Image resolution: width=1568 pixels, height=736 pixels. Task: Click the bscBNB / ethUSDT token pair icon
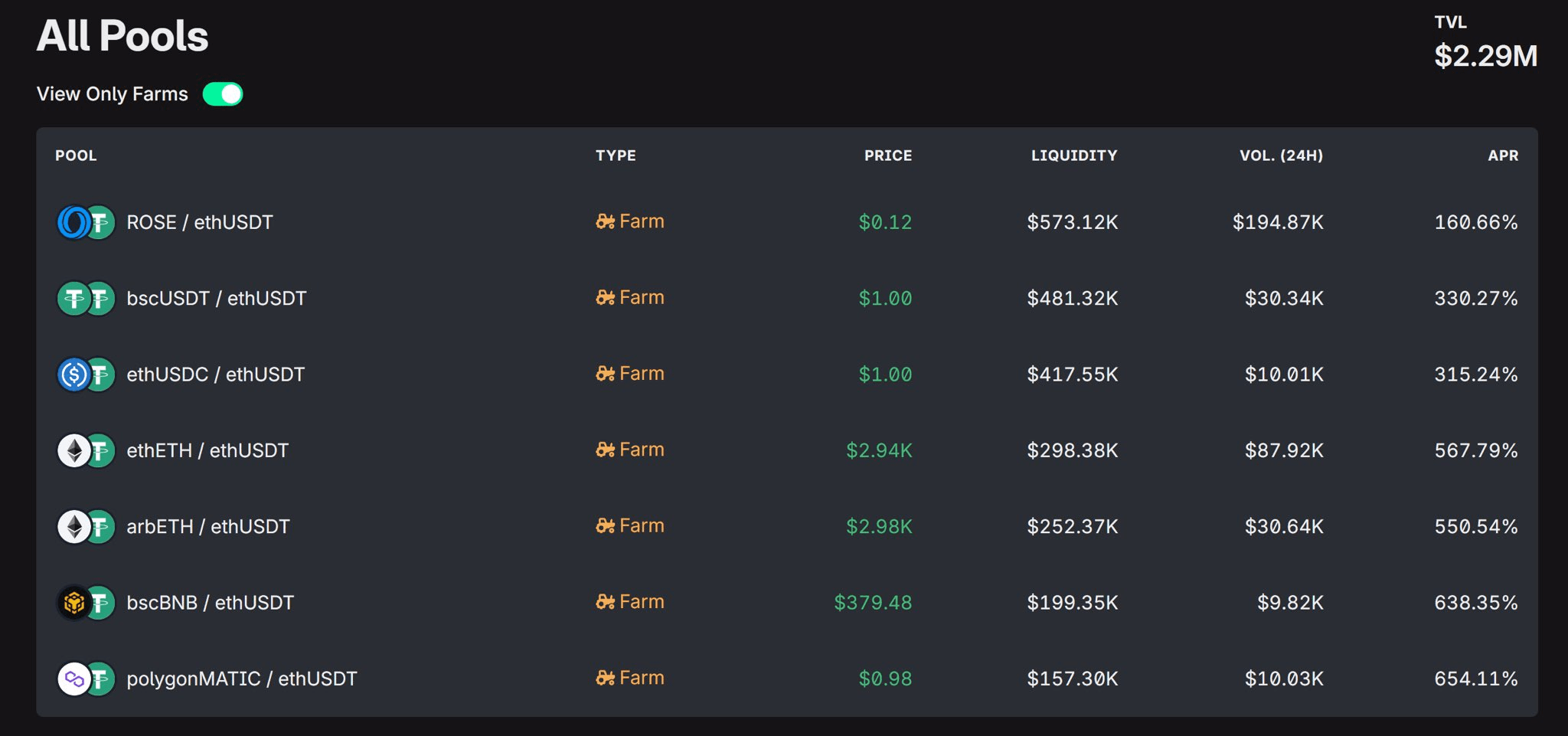coord(86,603)
